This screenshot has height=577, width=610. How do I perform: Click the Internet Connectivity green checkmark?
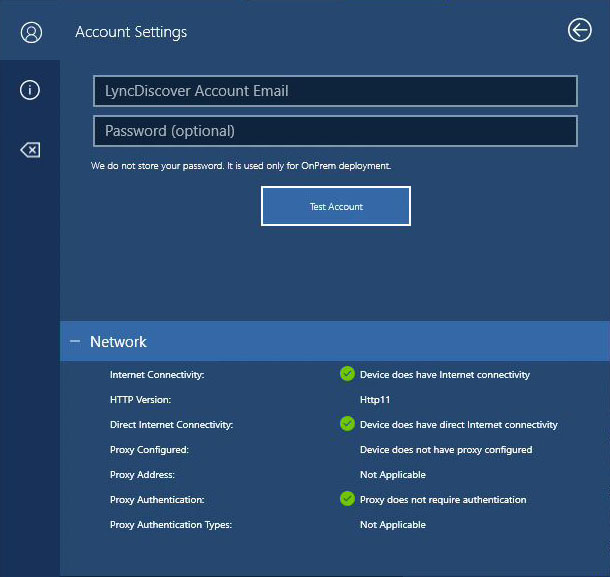click(347, 374)
